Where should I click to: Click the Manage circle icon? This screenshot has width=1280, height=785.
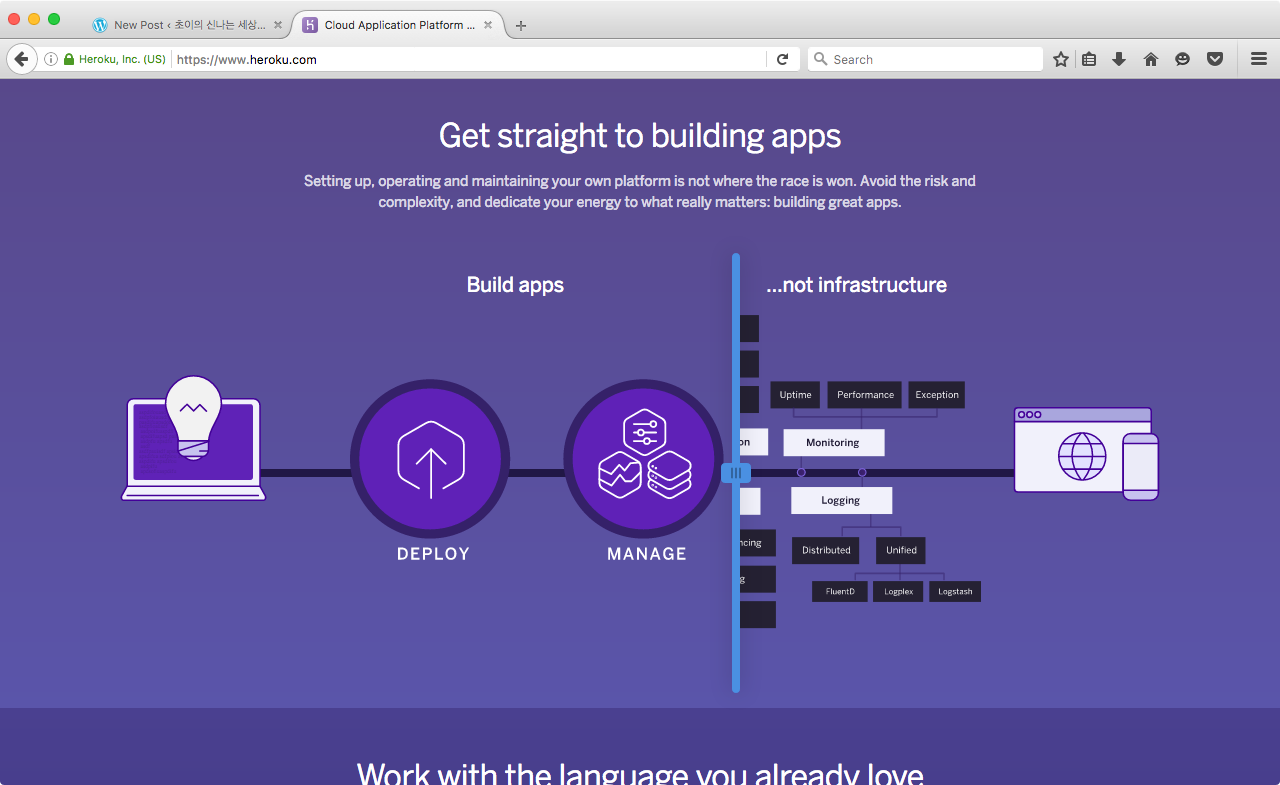(643, 460)
